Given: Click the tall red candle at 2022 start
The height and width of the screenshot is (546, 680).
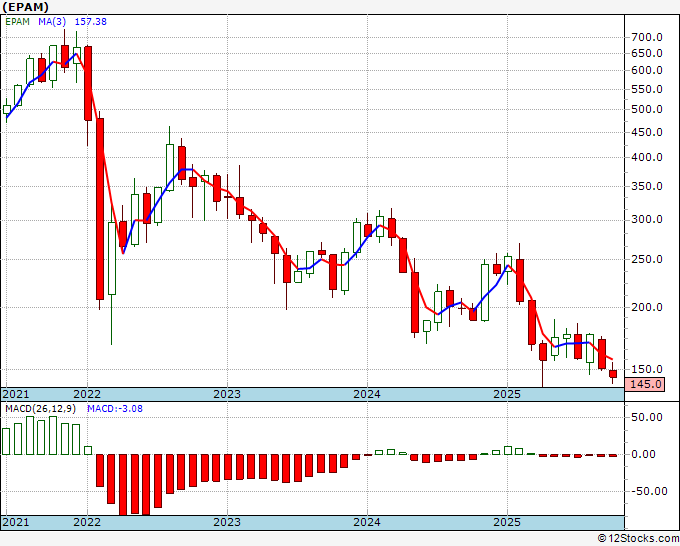Looking at the screenshot, I should coord(88,83).
